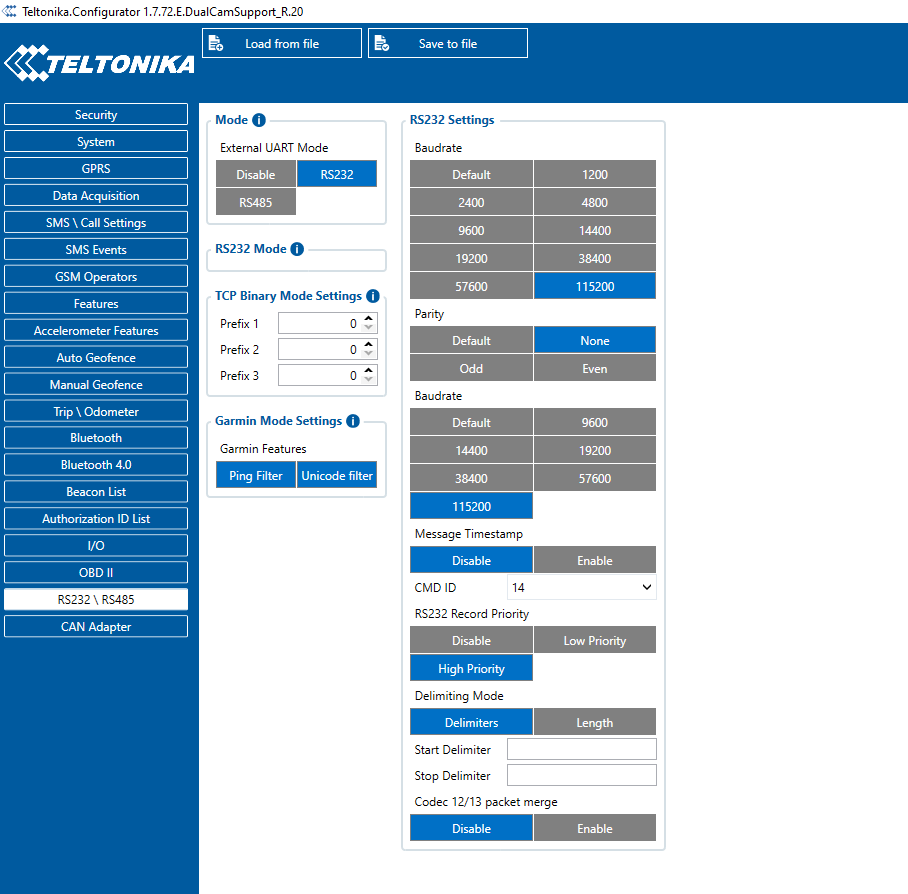Screen dimensions: 908x894
Task: Select RS232 External UART Mode
Action: 337,174
